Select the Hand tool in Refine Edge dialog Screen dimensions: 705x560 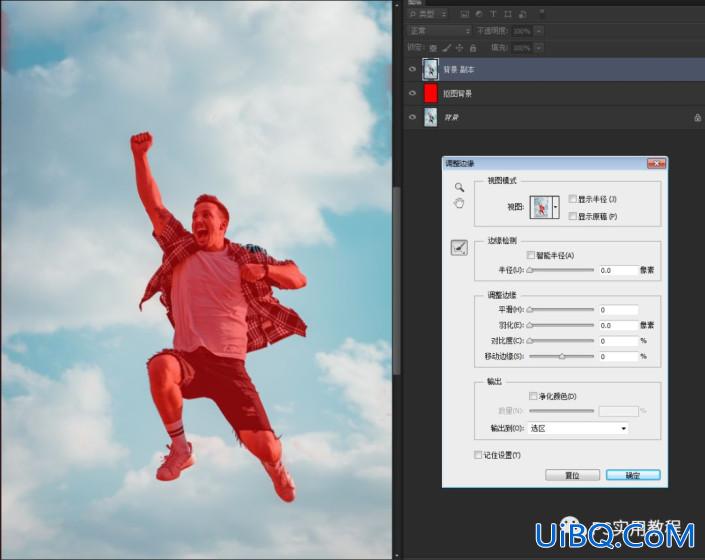click(x=459, y=204)
